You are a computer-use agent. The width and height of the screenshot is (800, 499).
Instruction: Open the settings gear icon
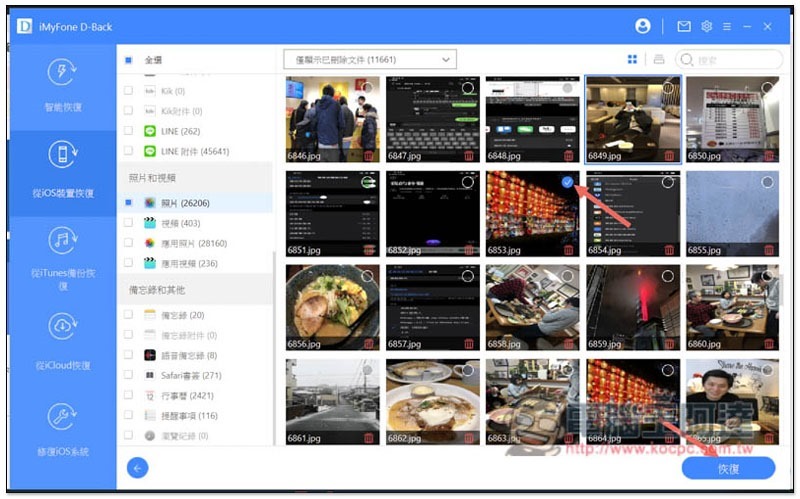(707, 26)
